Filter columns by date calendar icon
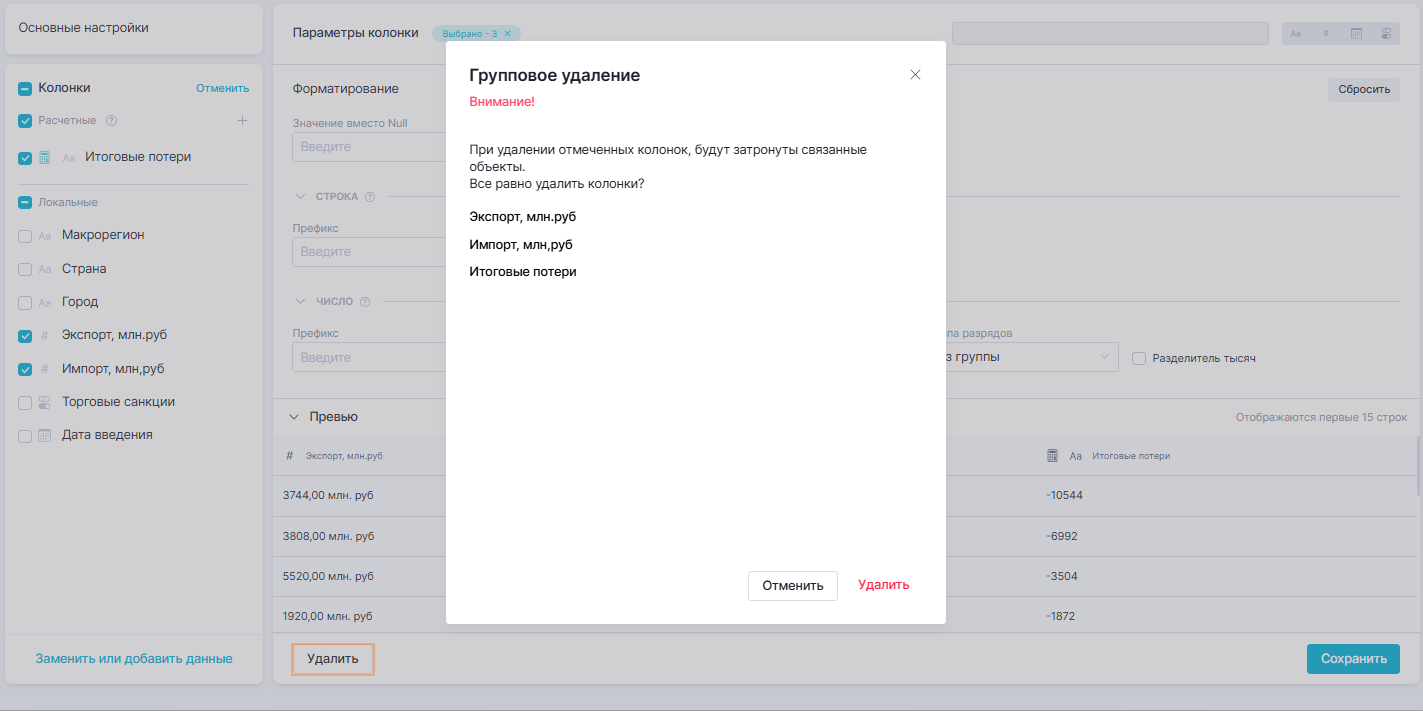1423x711 pixels. click(1357, 34)
